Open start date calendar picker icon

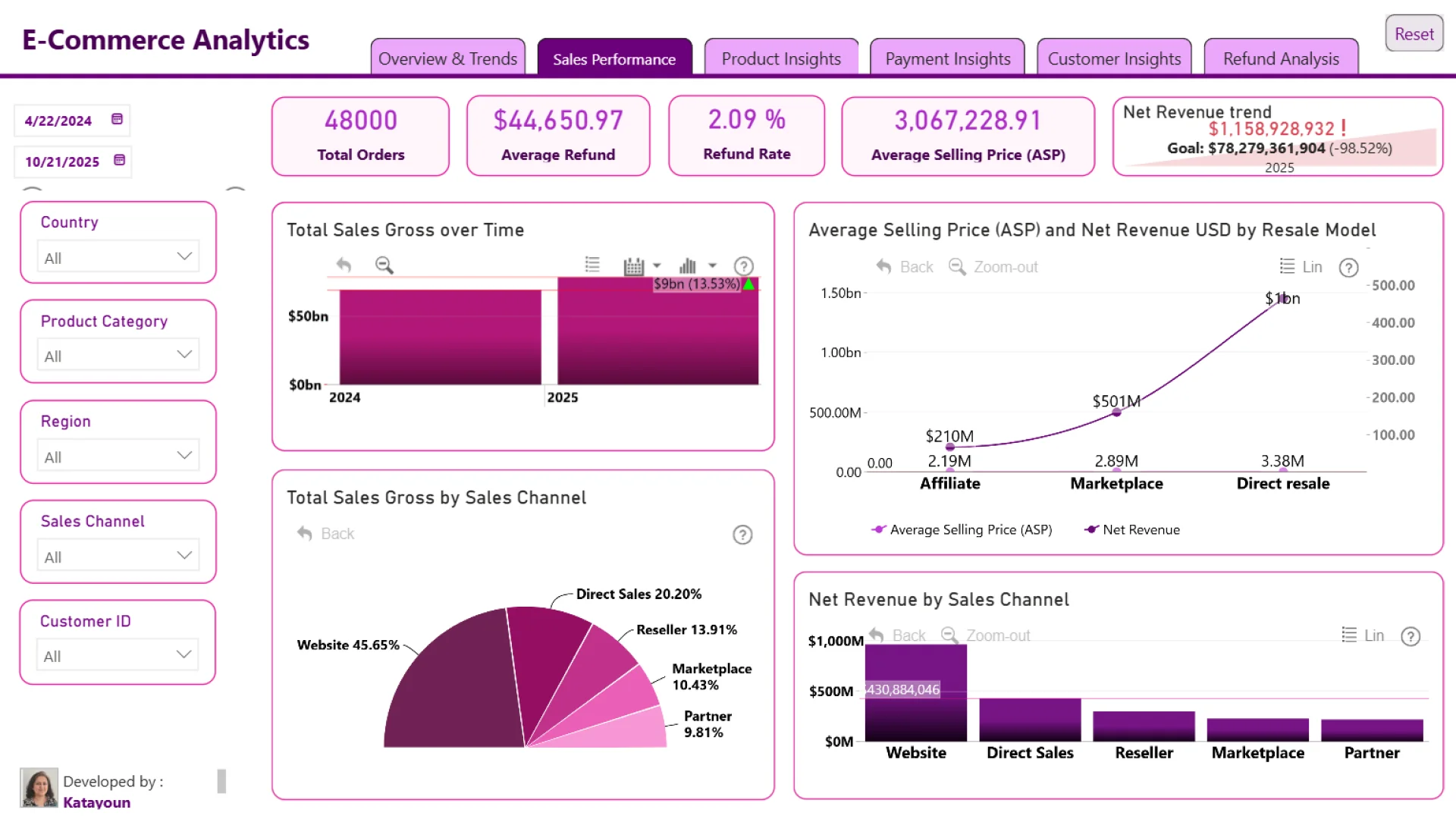click(117, 119)
